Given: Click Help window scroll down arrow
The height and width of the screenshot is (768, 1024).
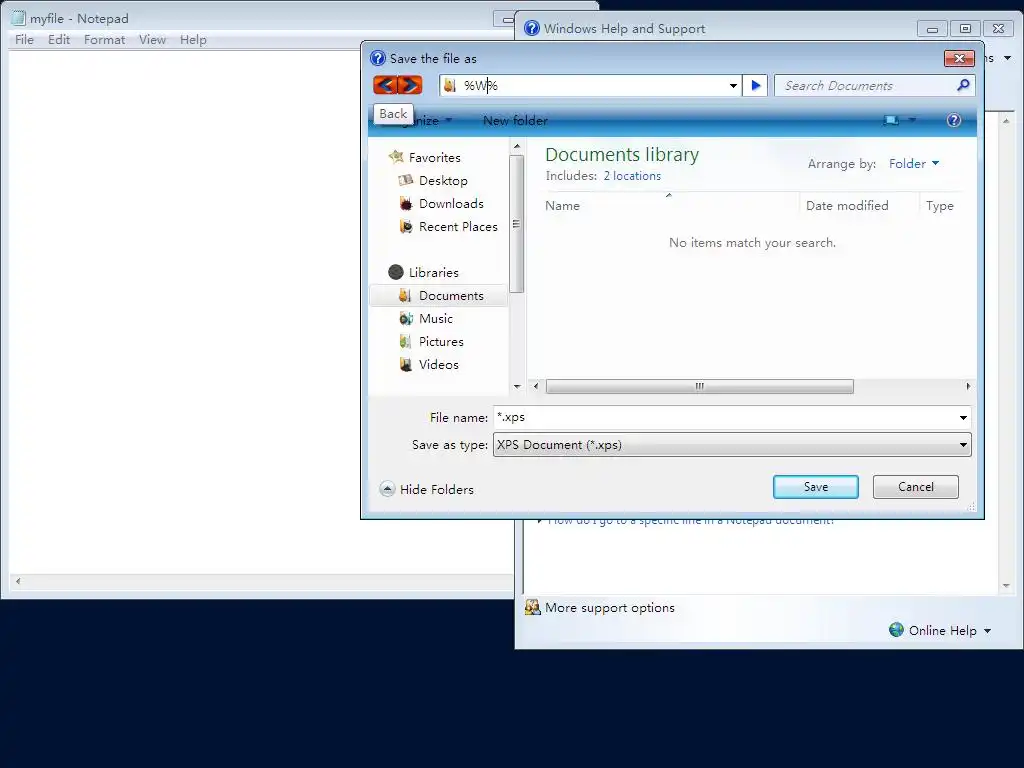Looking at the screenshot, I should point(1006,585).
